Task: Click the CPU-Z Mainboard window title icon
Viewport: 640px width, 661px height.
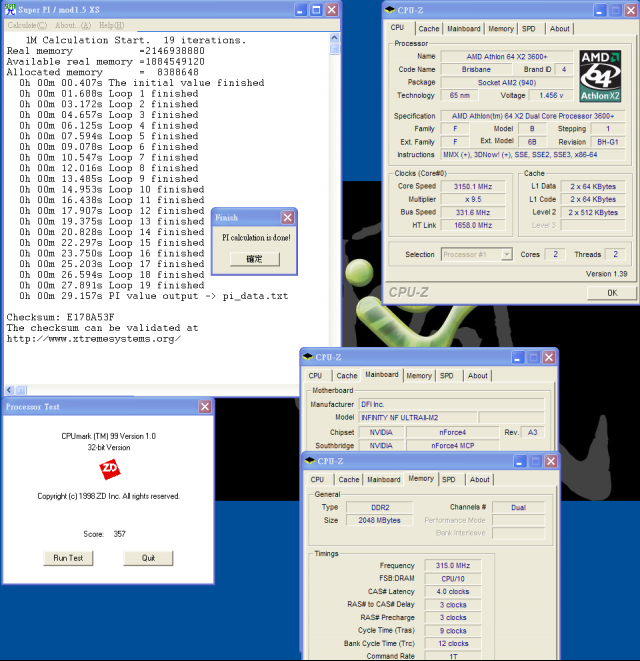Action: pyautogui.click(x=308, y=357)
